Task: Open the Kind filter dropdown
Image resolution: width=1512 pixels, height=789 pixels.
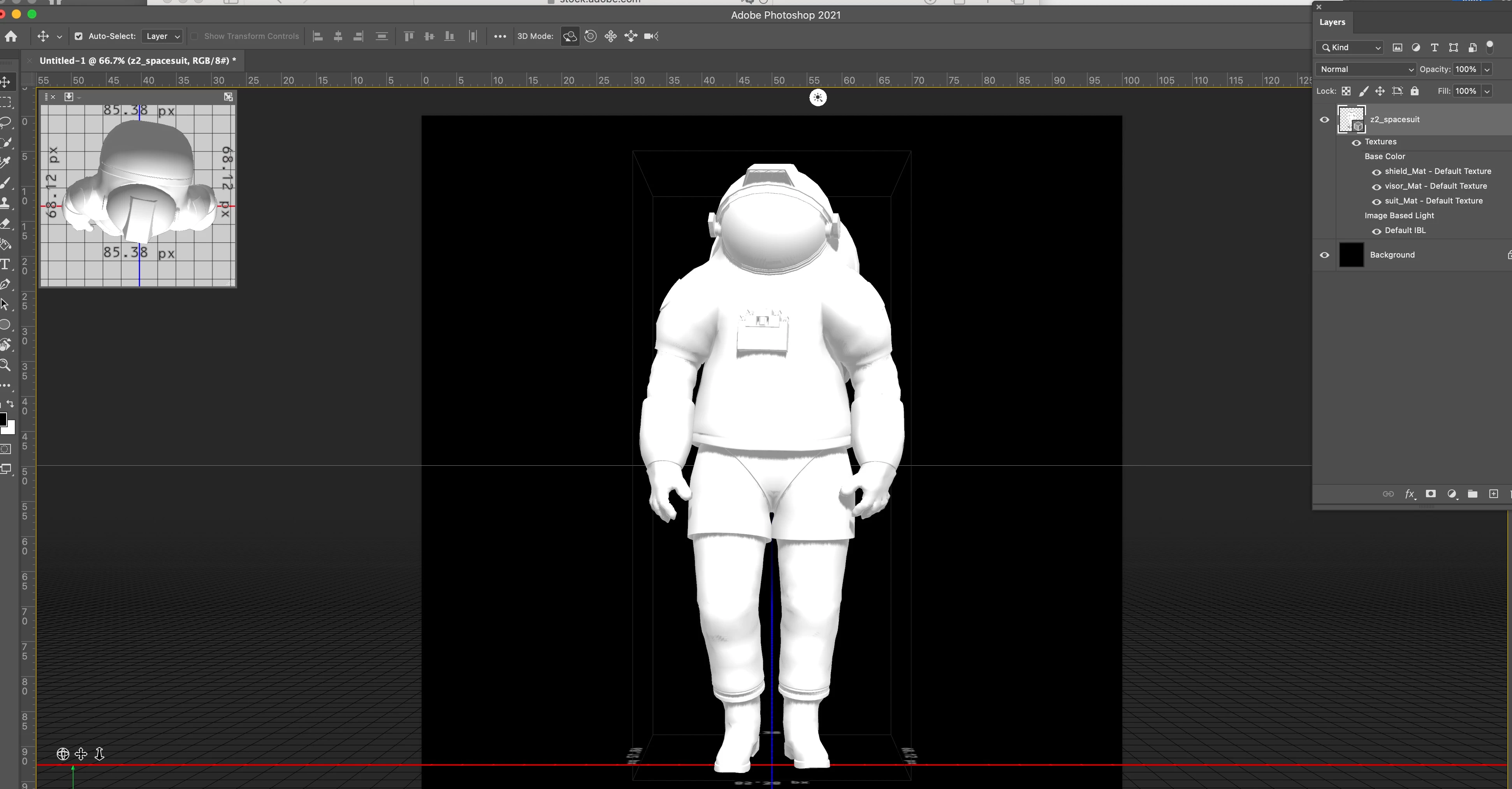Action: (1349, 47)
